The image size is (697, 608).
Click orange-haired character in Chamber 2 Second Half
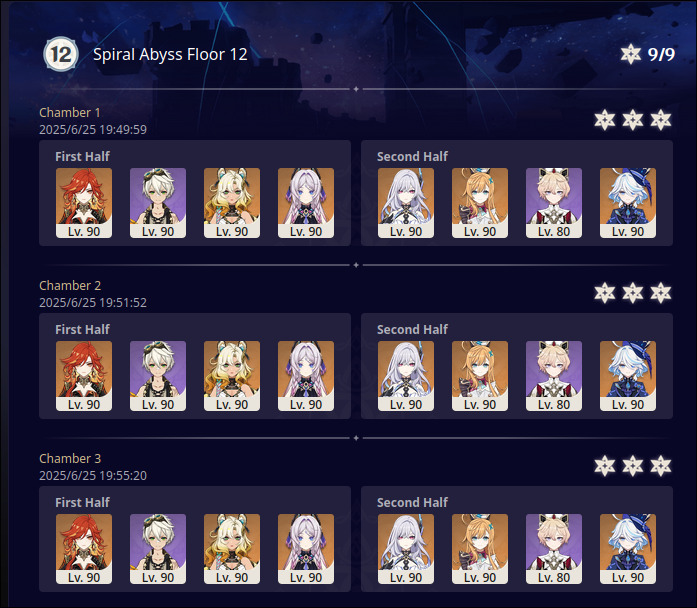(480, 376)
